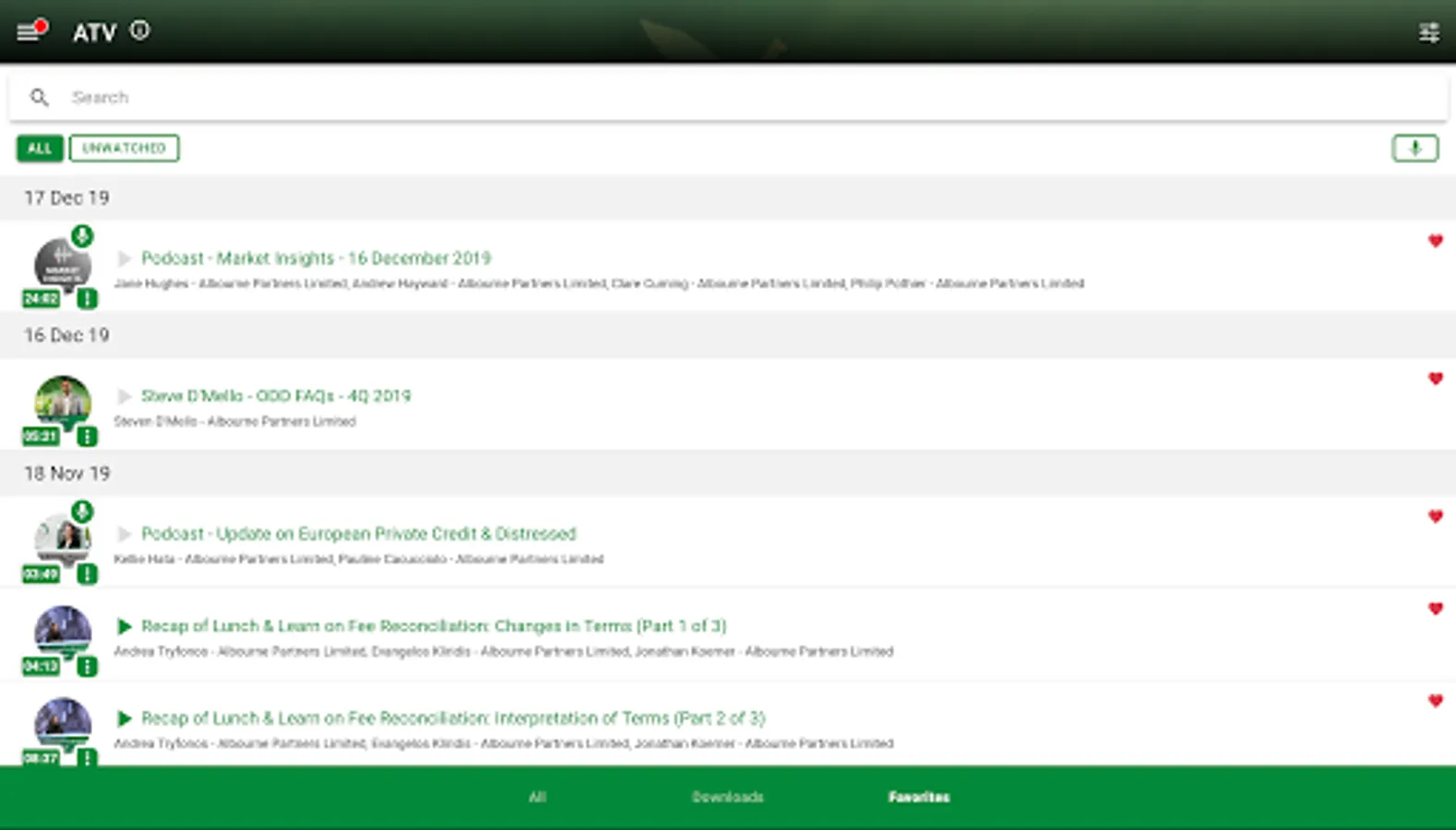The height and width of the screenshot is (830, 1456).
Task: Click the 24:02 duration badge
Action: click(41, 299)
